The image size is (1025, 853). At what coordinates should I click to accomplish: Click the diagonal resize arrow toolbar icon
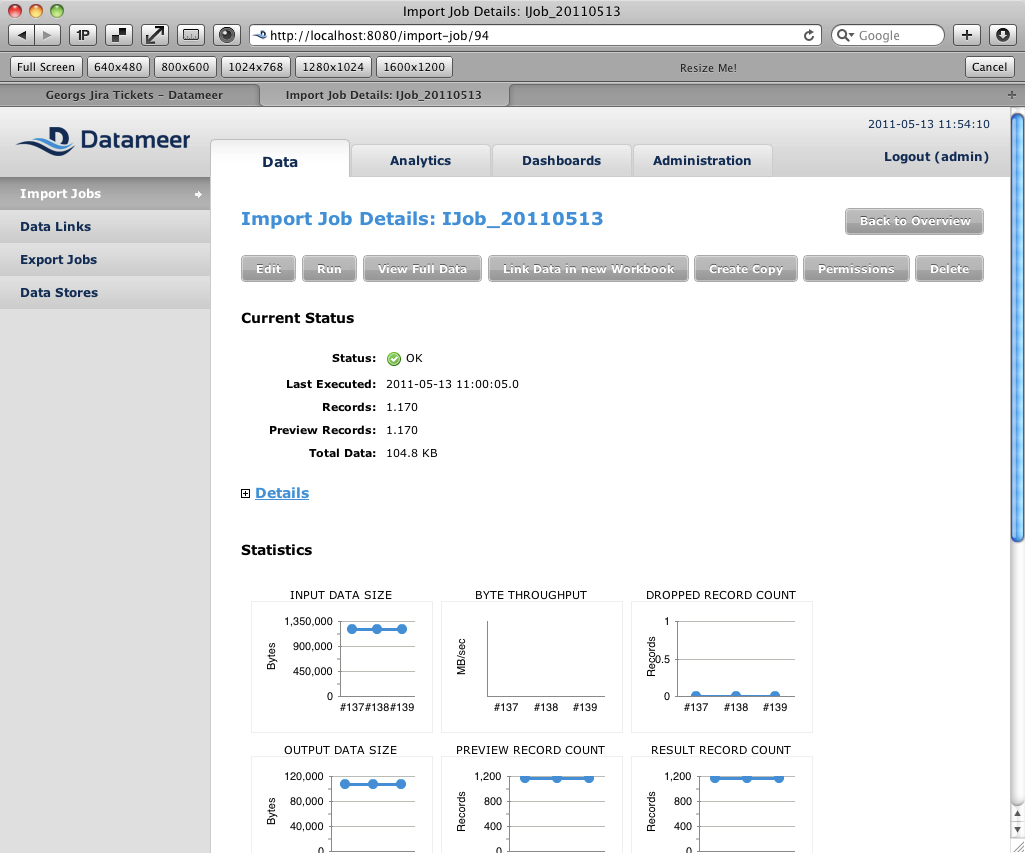click(155, 35)
